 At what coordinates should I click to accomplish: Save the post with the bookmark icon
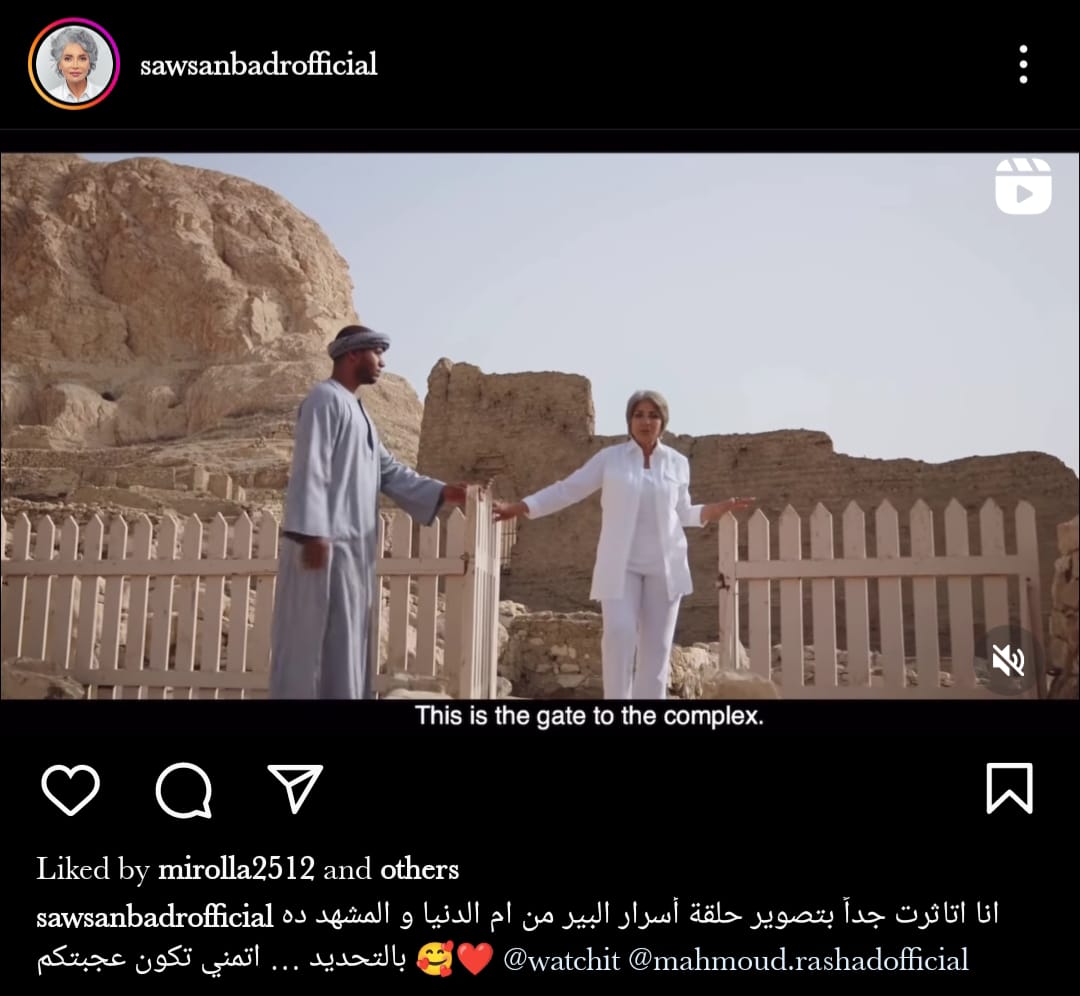tap(1010, 788)
